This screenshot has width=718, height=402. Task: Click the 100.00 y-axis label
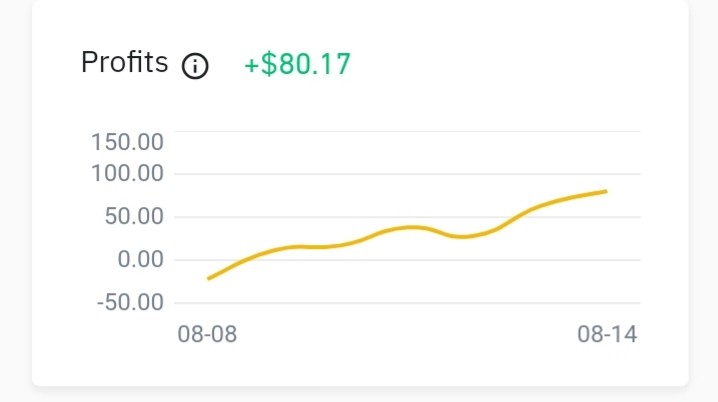127,174
